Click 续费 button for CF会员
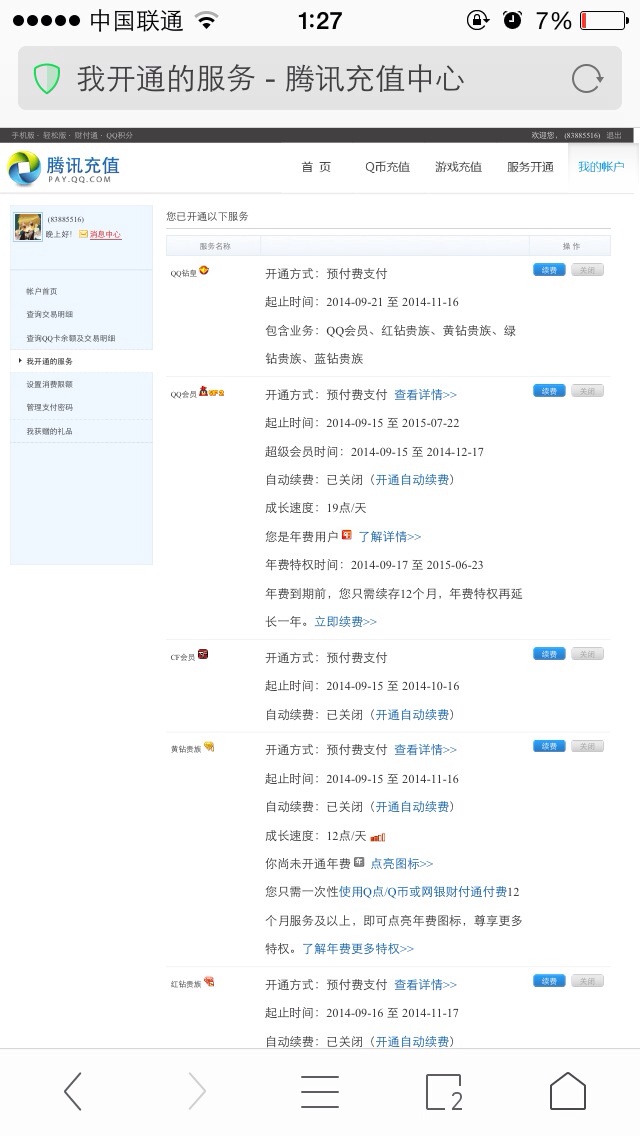Image resolution: width=640 pixels, height=1136 pixels. click(549, 653)
